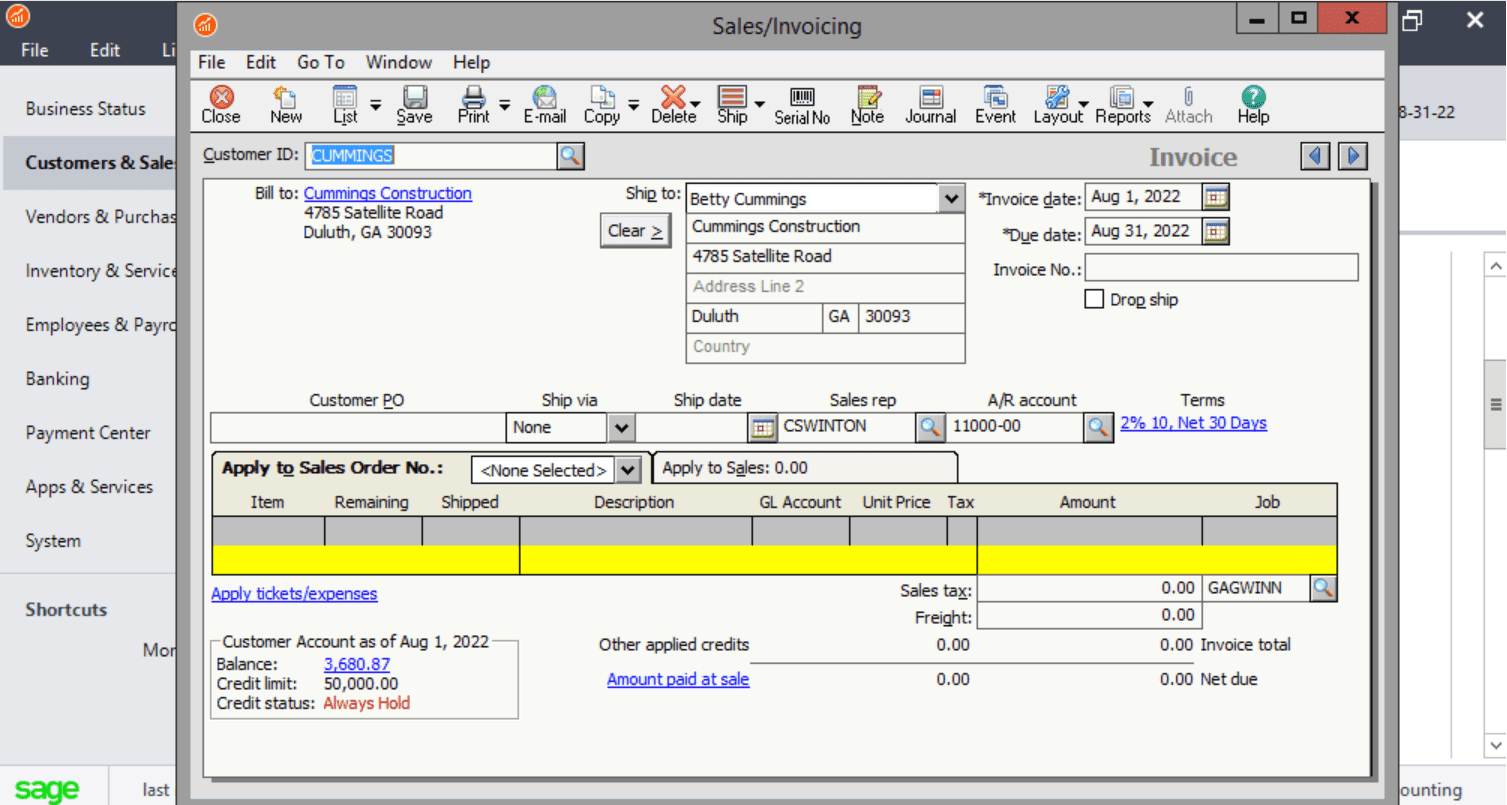
Task: Open the Ship date calendar picker
Action: pos(763,427)
